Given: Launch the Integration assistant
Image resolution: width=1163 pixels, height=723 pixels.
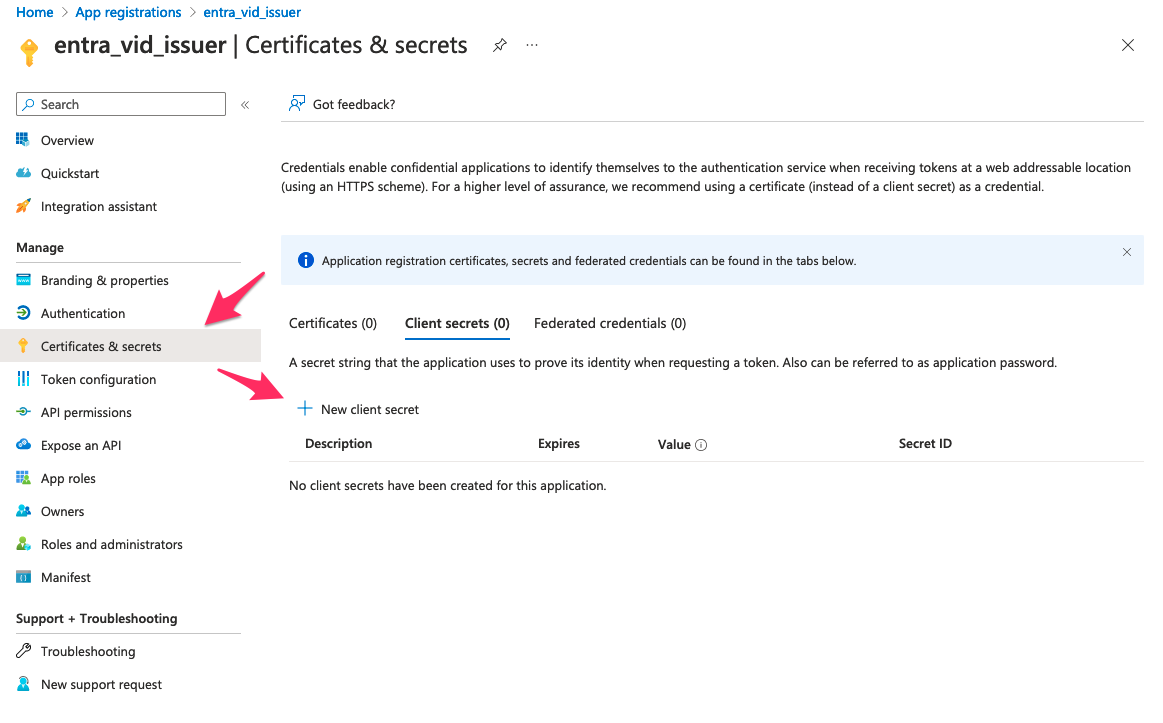Looking at the screenshot, I should click(x=98, y=207).
